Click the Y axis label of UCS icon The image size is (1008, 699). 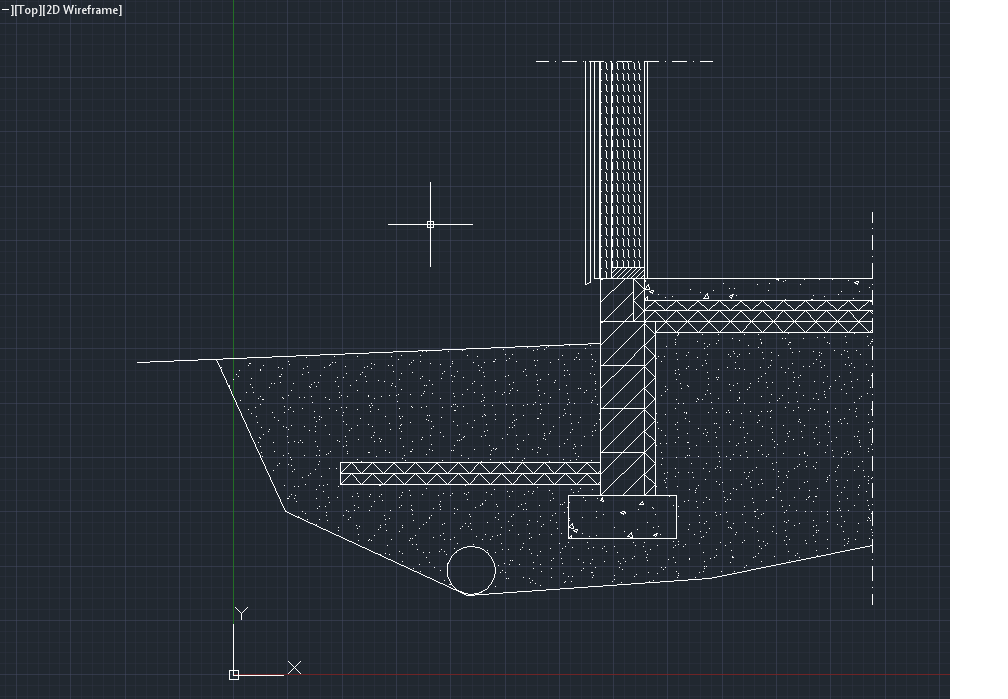click(240, 610)
